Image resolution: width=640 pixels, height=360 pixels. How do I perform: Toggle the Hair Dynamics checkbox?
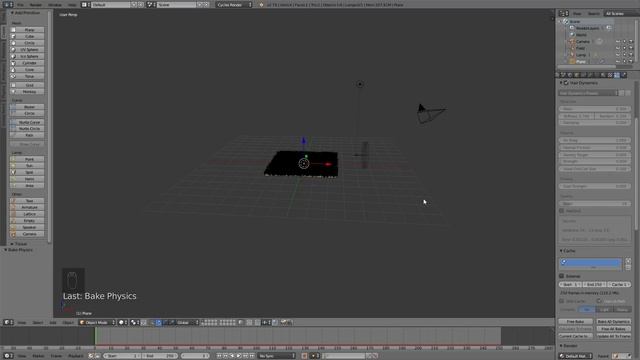tap(566, 83)
